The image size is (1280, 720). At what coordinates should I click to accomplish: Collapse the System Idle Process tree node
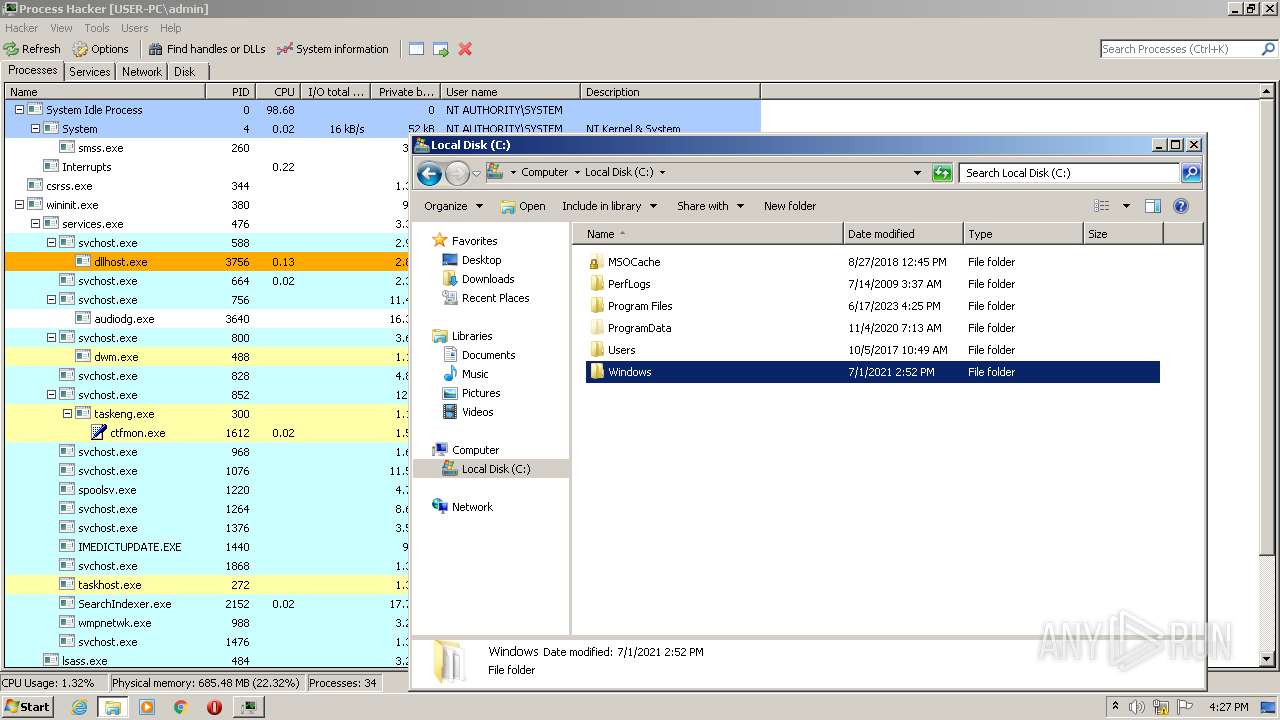coord(19,110)
